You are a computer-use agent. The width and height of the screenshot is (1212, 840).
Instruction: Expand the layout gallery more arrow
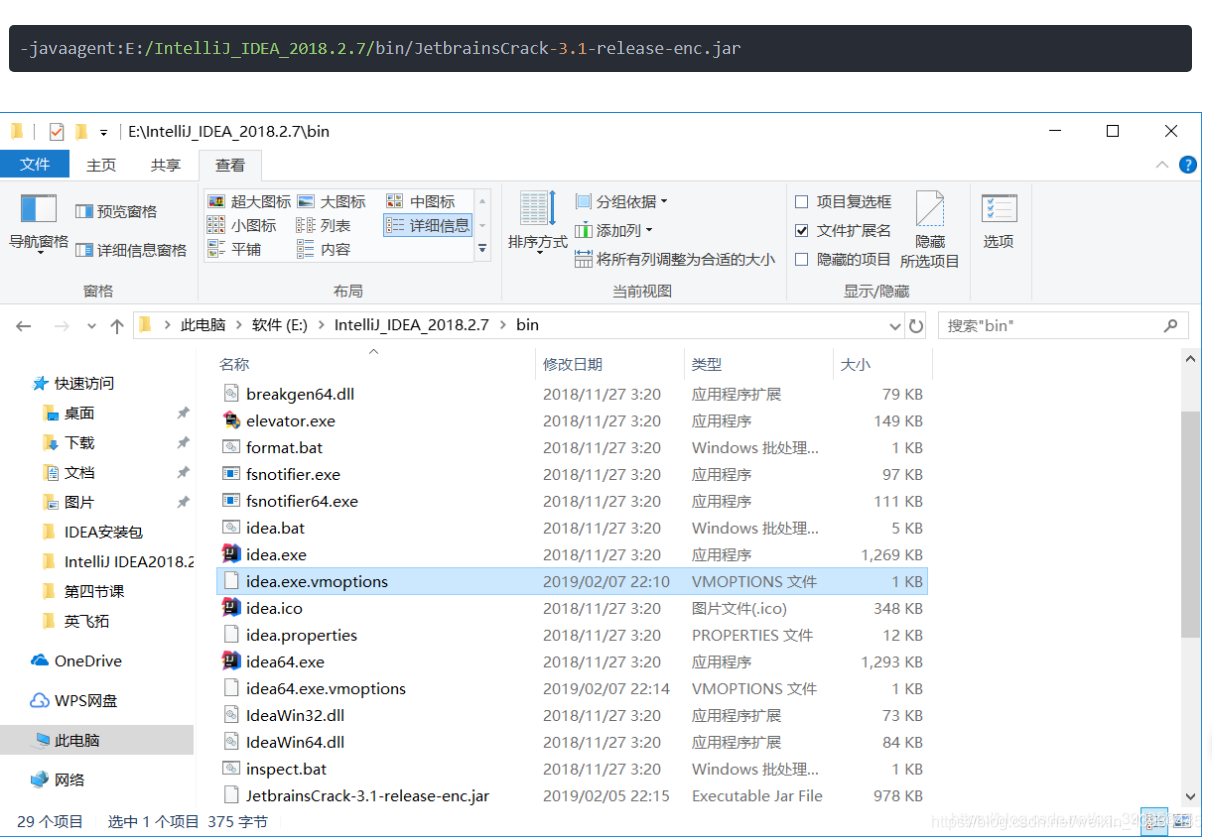pos(483,249)
